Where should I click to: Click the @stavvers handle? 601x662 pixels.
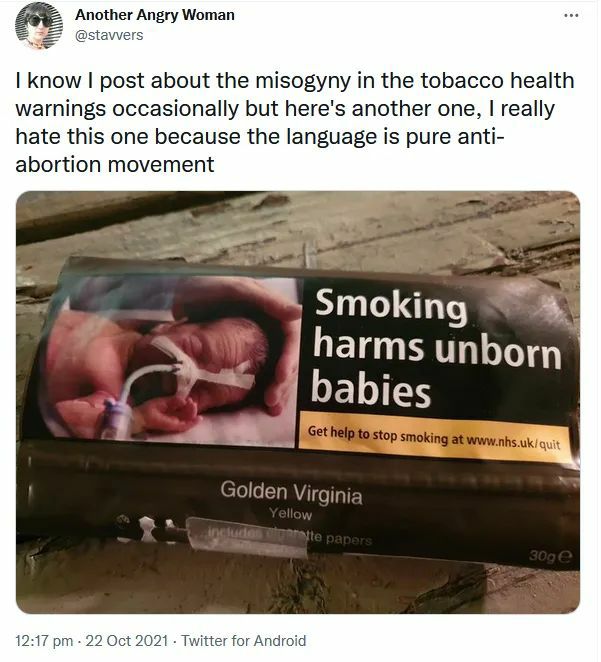point(109,35)
